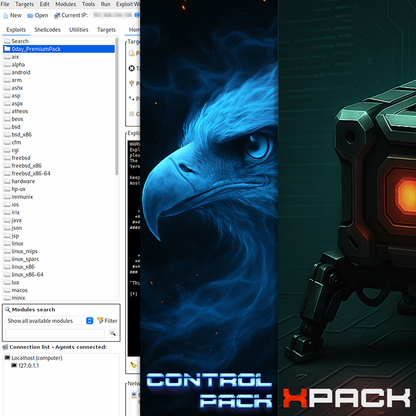416x416 pixels.
Task: Select the freebsd_x86 folder
Action: pos(26,166)
